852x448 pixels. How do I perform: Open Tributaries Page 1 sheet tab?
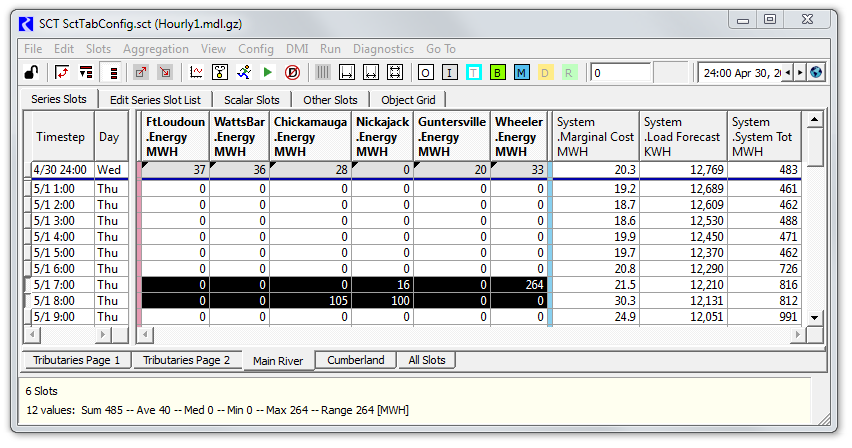click(77, 360)
